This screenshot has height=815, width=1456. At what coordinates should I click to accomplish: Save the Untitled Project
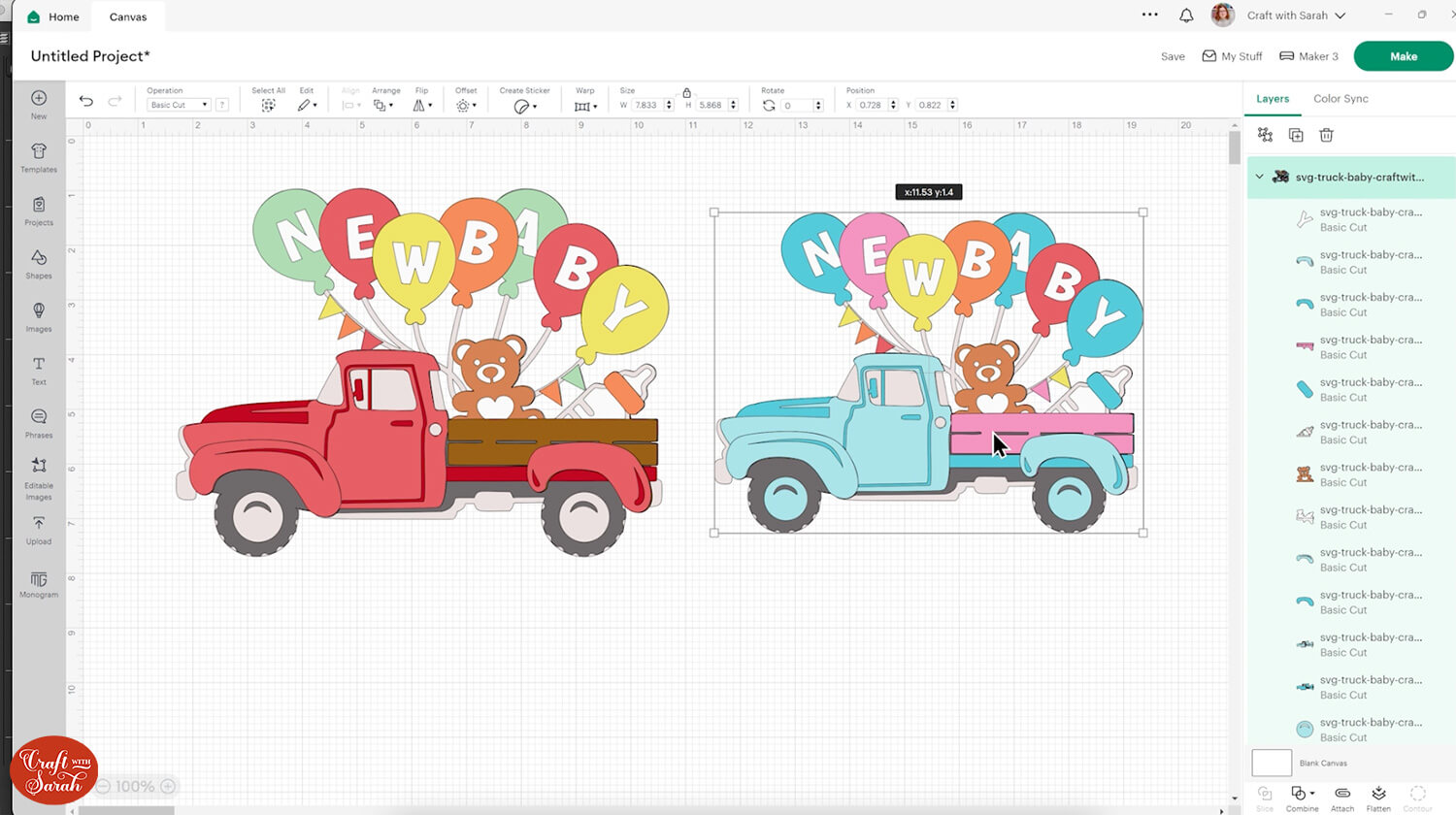coord(1173,55)
